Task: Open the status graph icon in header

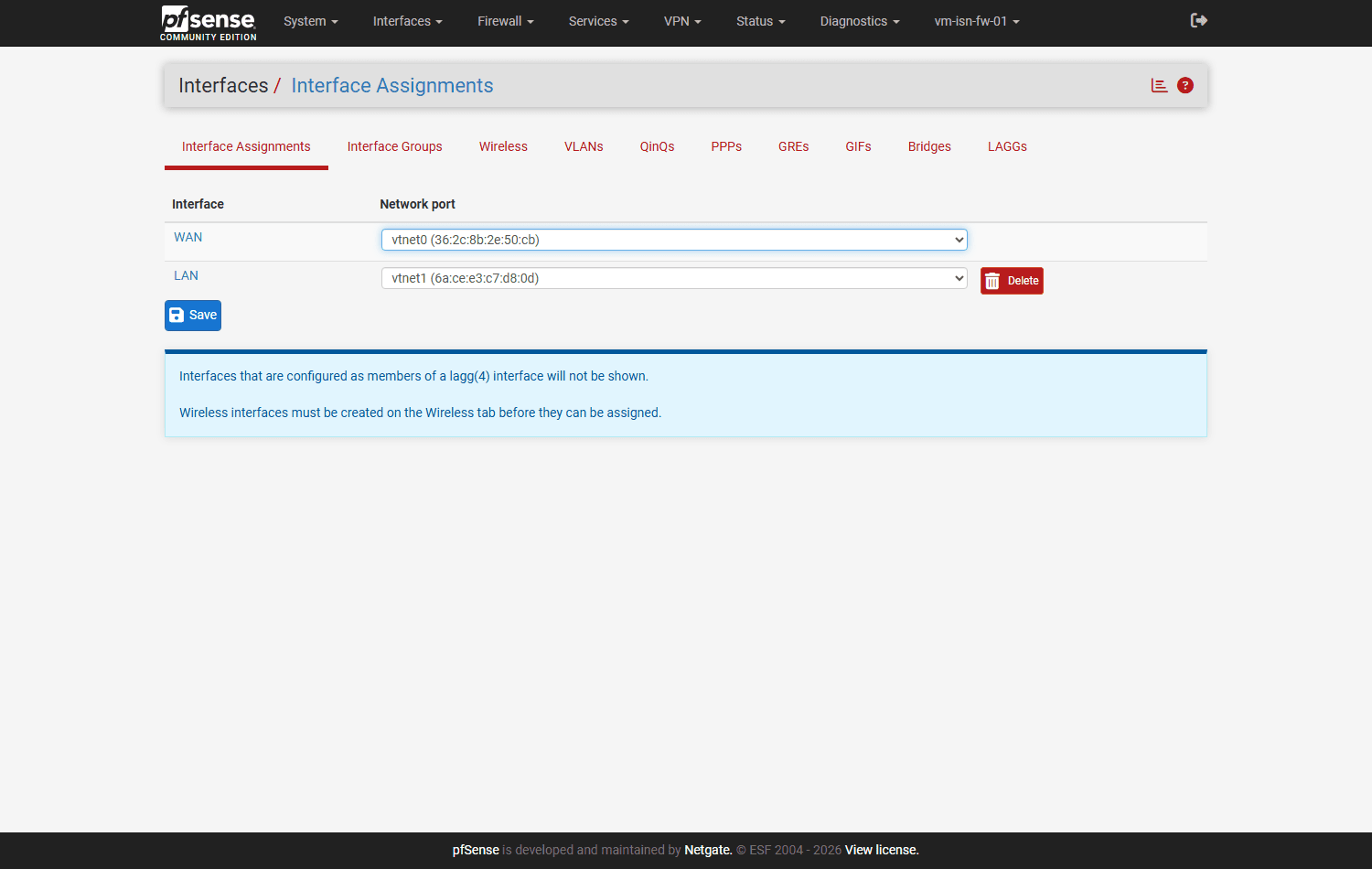Action: 1159,85
